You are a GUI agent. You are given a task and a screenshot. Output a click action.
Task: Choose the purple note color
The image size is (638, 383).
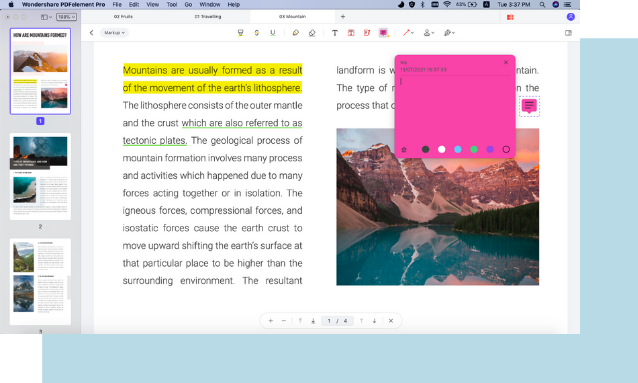click(490, 149)
